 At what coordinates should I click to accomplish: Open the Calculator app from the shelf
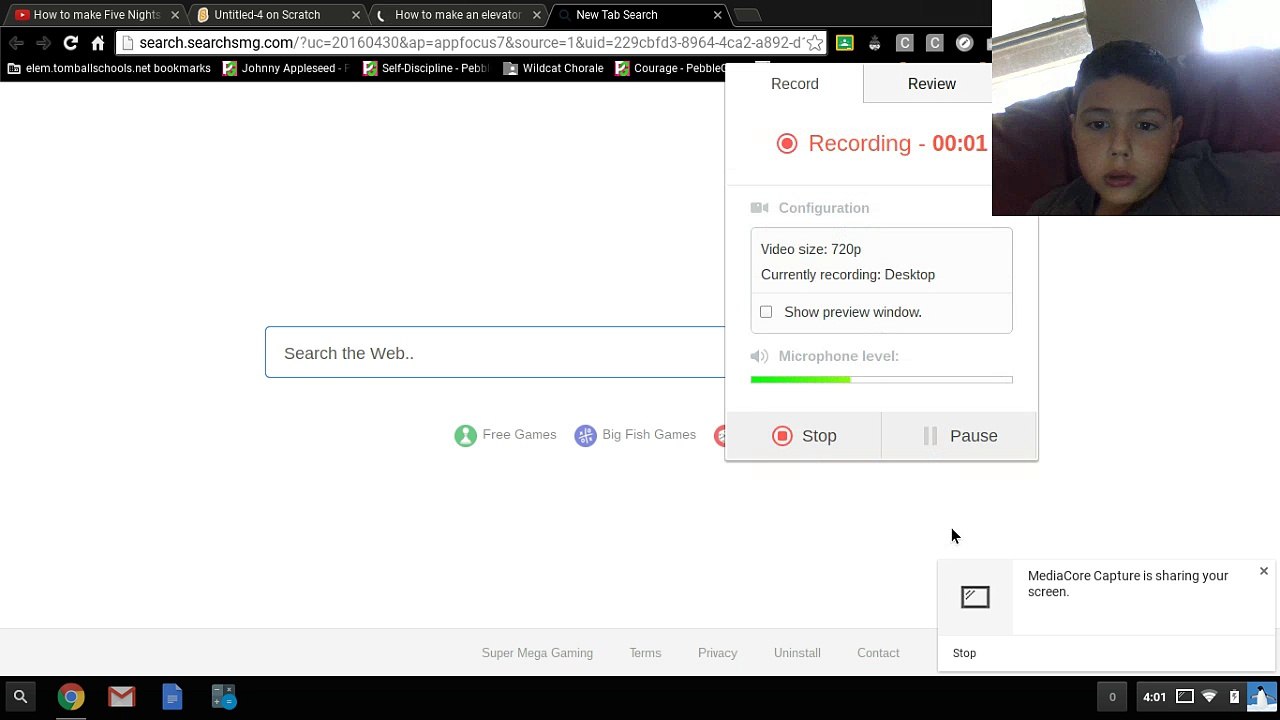coord(224,697)
